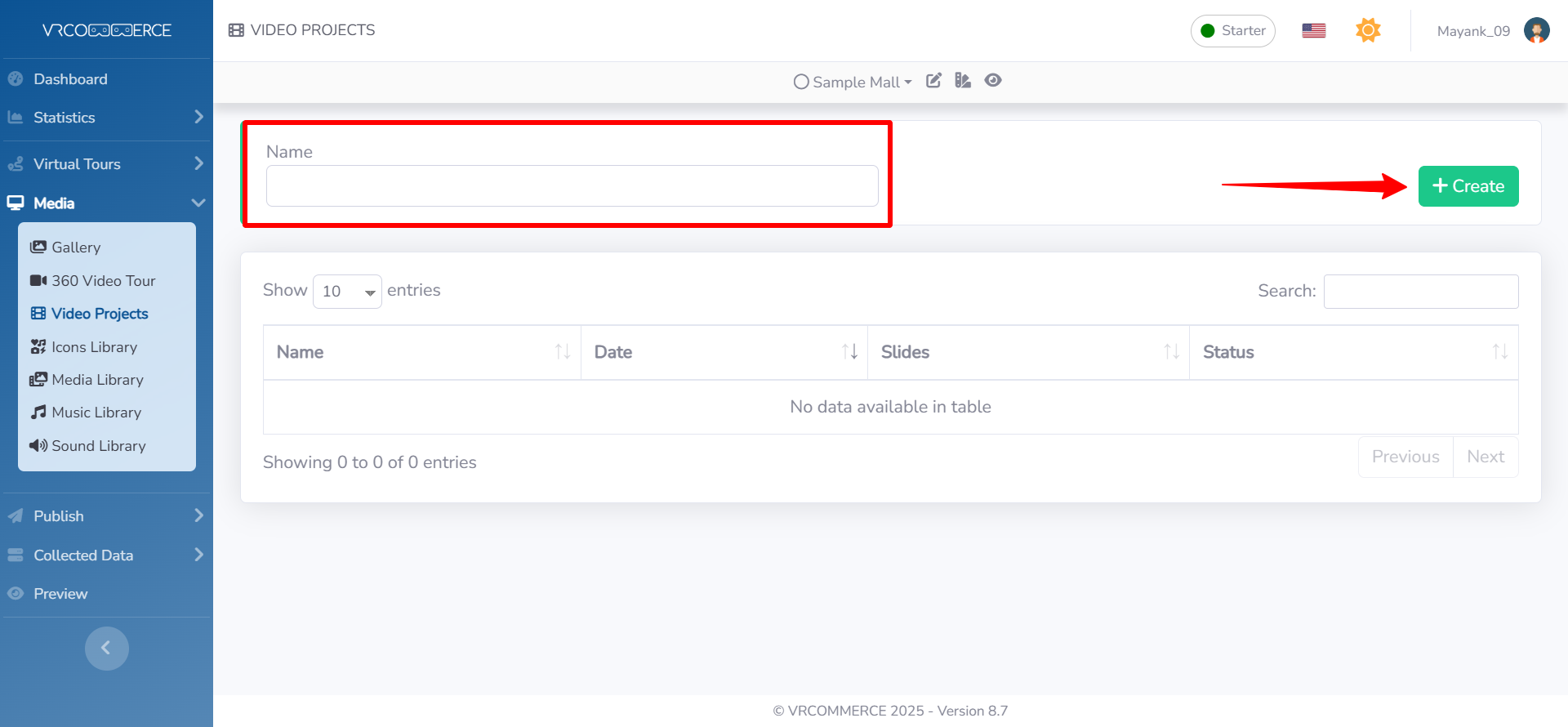The height and width of the screenshot is (727, 1568).
Task: Go to Icons Library
Action: coord(94,347)
